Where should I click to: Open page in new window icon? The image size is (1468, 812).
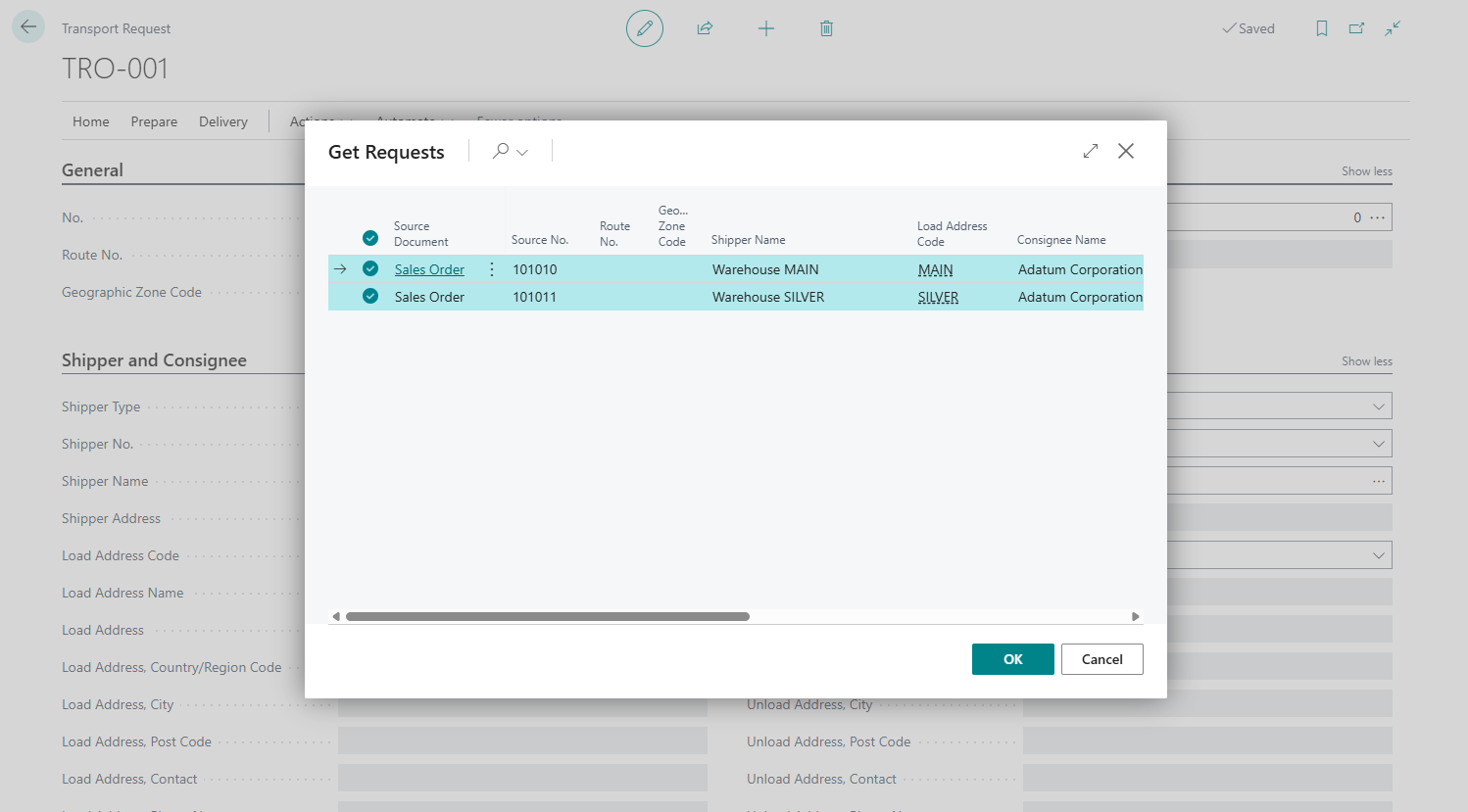1356,28
